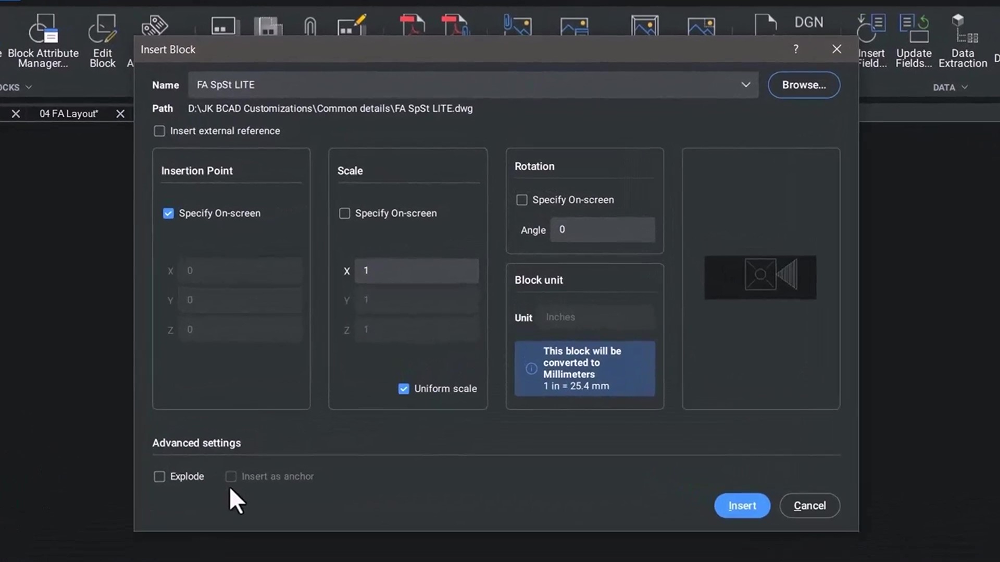The width and height of the screenshot is (1000, 562).
Task: Click the help question mark in Insert Block
Action: [x=796, y=49]
